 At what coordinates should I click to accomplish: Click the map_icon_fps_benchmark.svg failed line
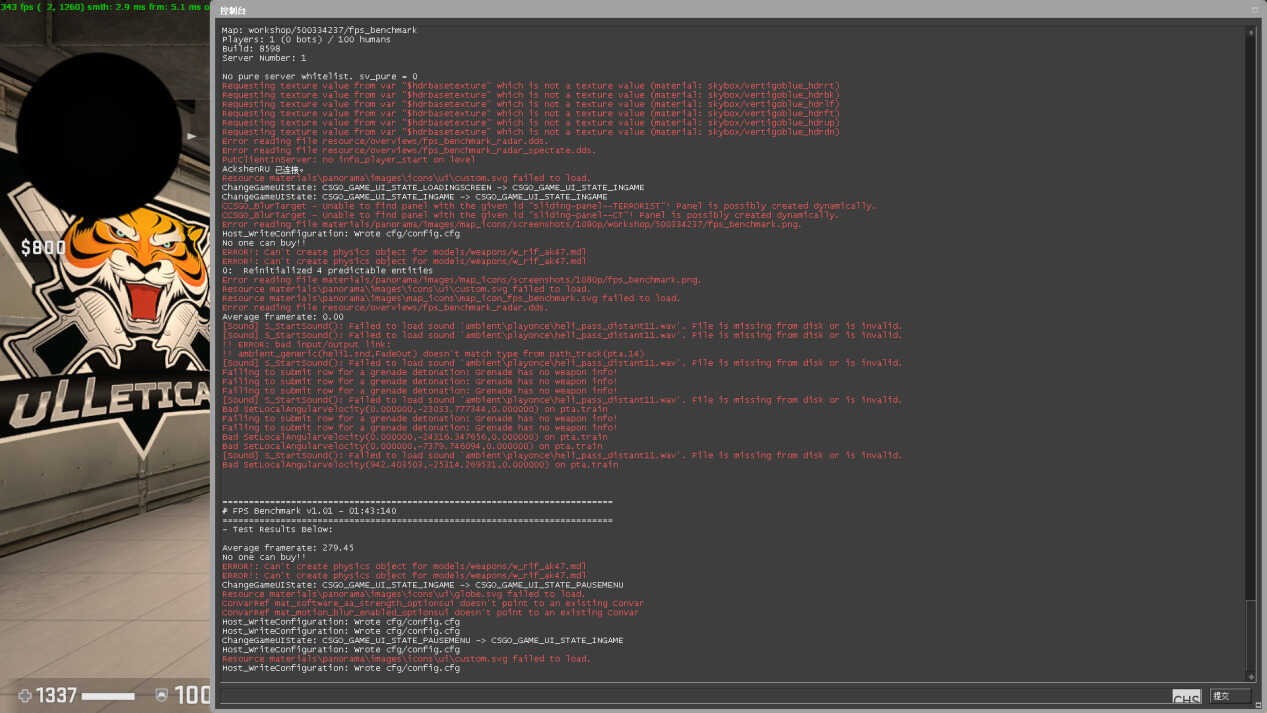pyautogui.click(x=451, y=298)
